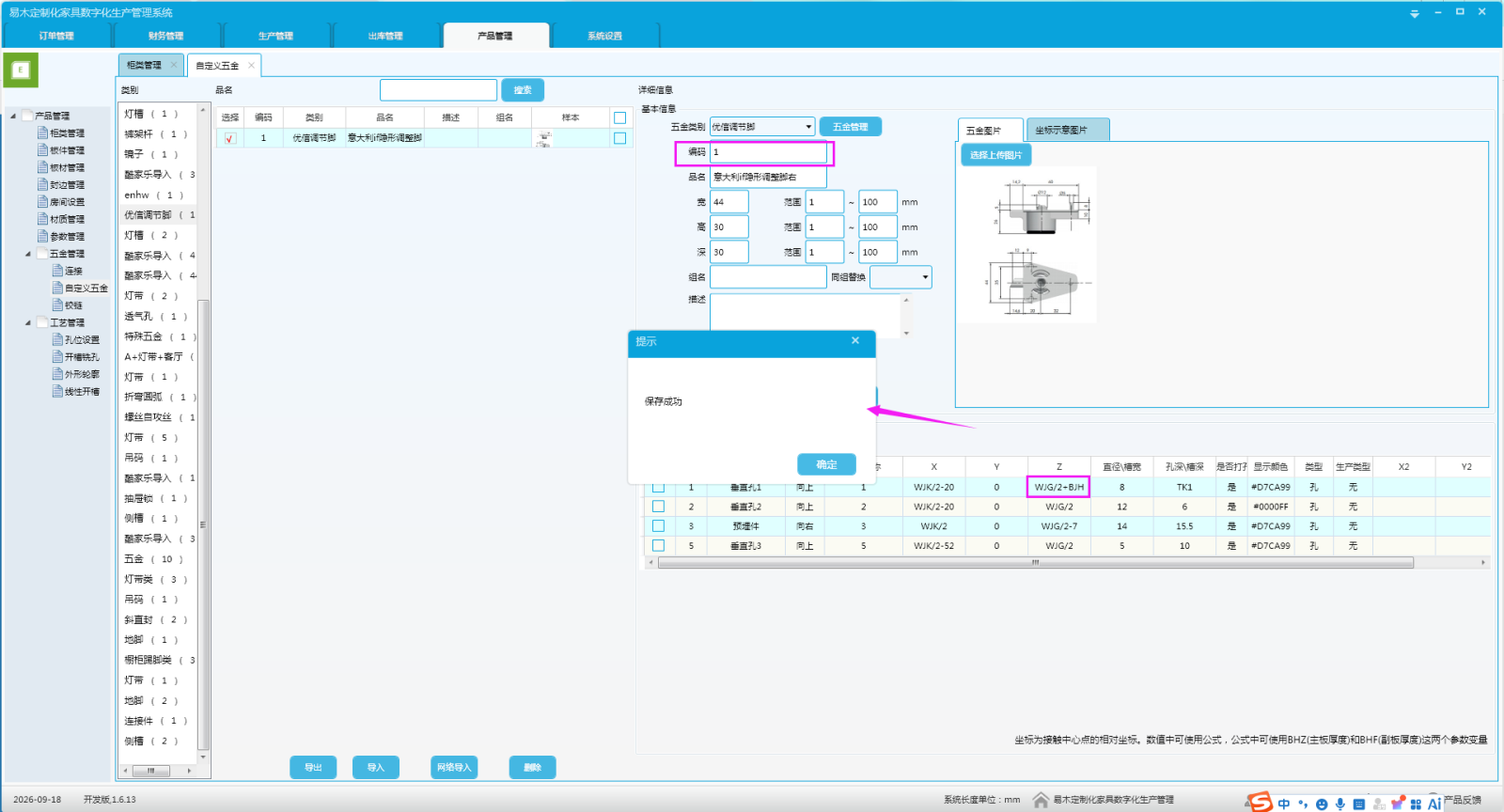The height and width of the screenshot is (812, 1504).
Task: Check the box for 预埋件 row
Action: [x=658, y=526]
